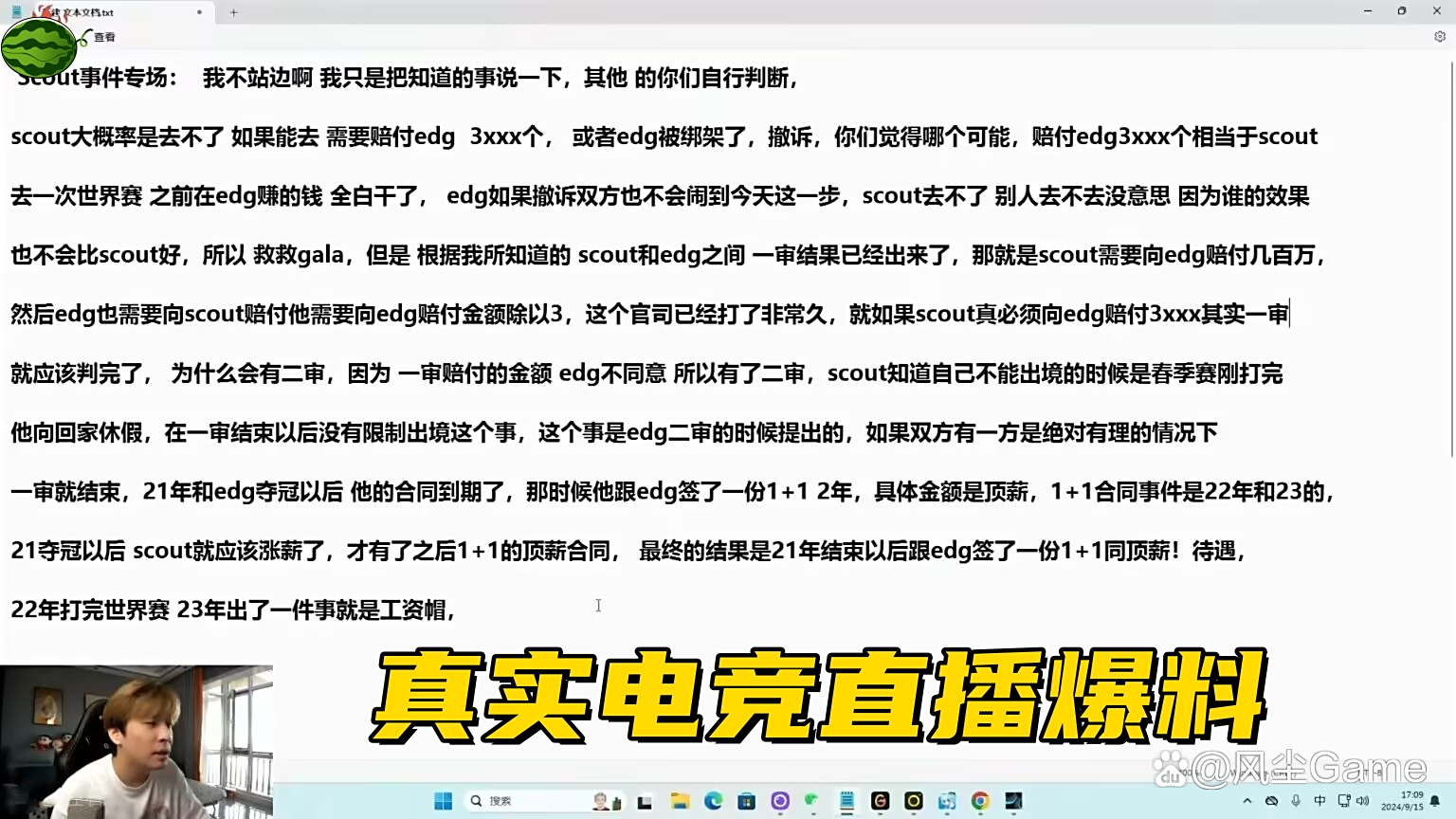Click the cloud sync tray icon
The height and width of the screenshot is (819, 1456).
pyautogui.click(x=1272, y=801)
